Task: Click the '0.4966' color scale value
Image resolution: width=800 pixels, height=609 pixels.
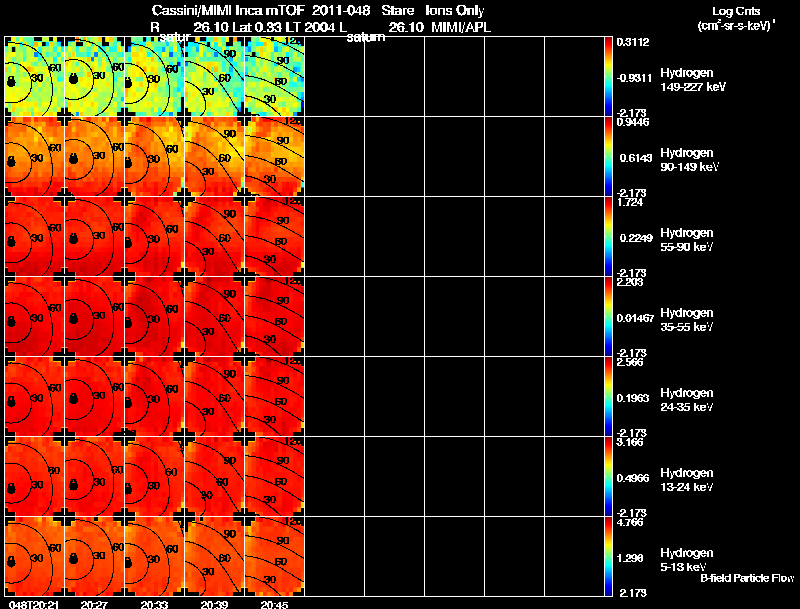Action: point(633,478)
